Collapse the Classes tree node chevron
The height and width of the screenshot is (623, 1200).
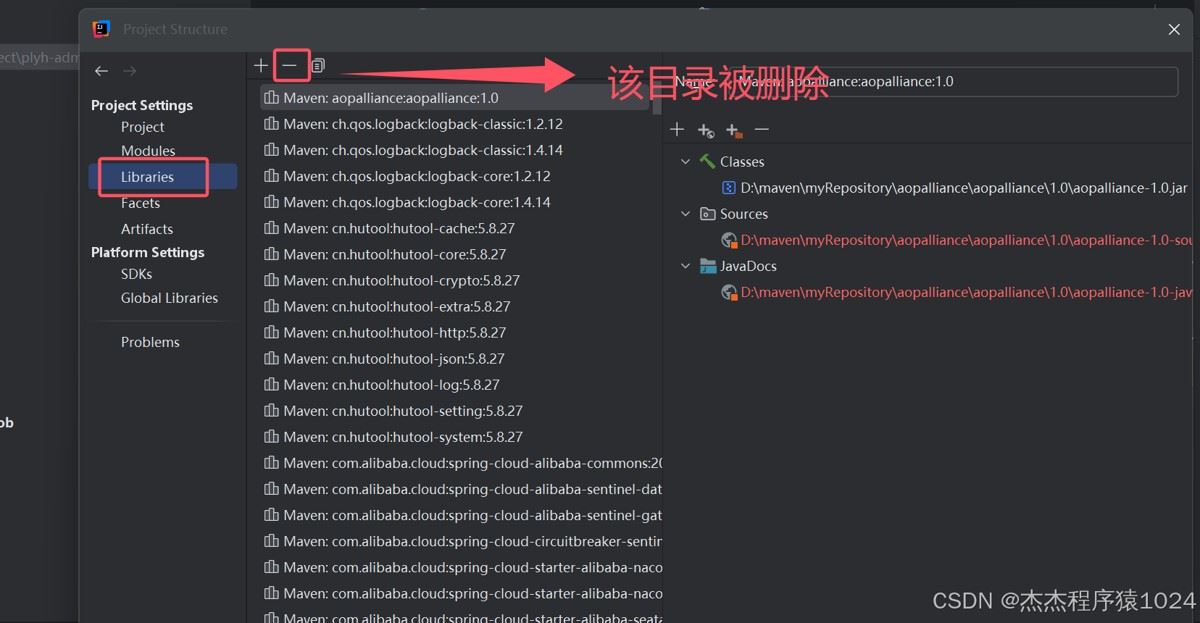coord(685,161)
